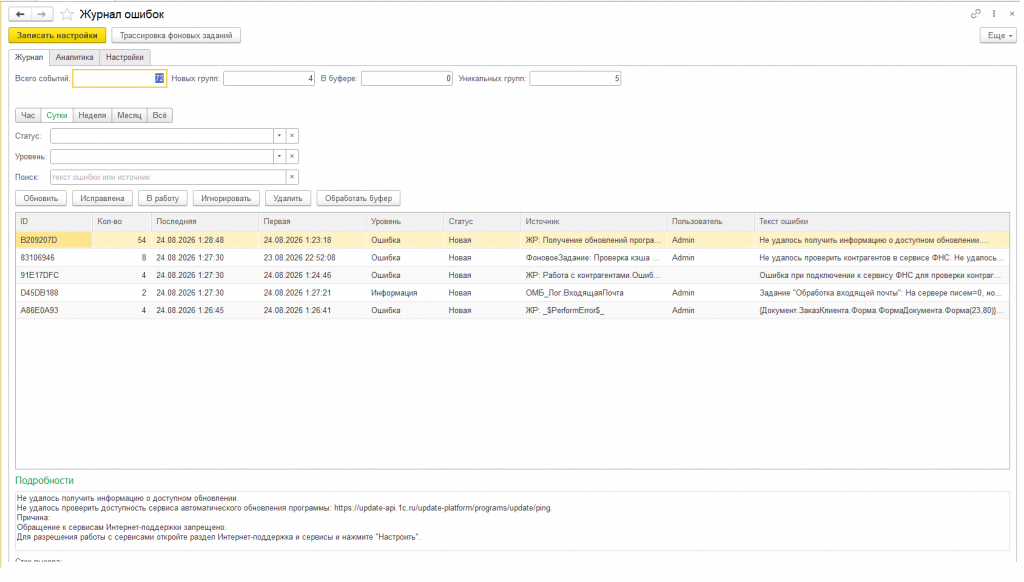Image resolution: width=1024 pixels, height=582 pixels.
Task: Mark as Исправлена
Action: coord(102,199)
